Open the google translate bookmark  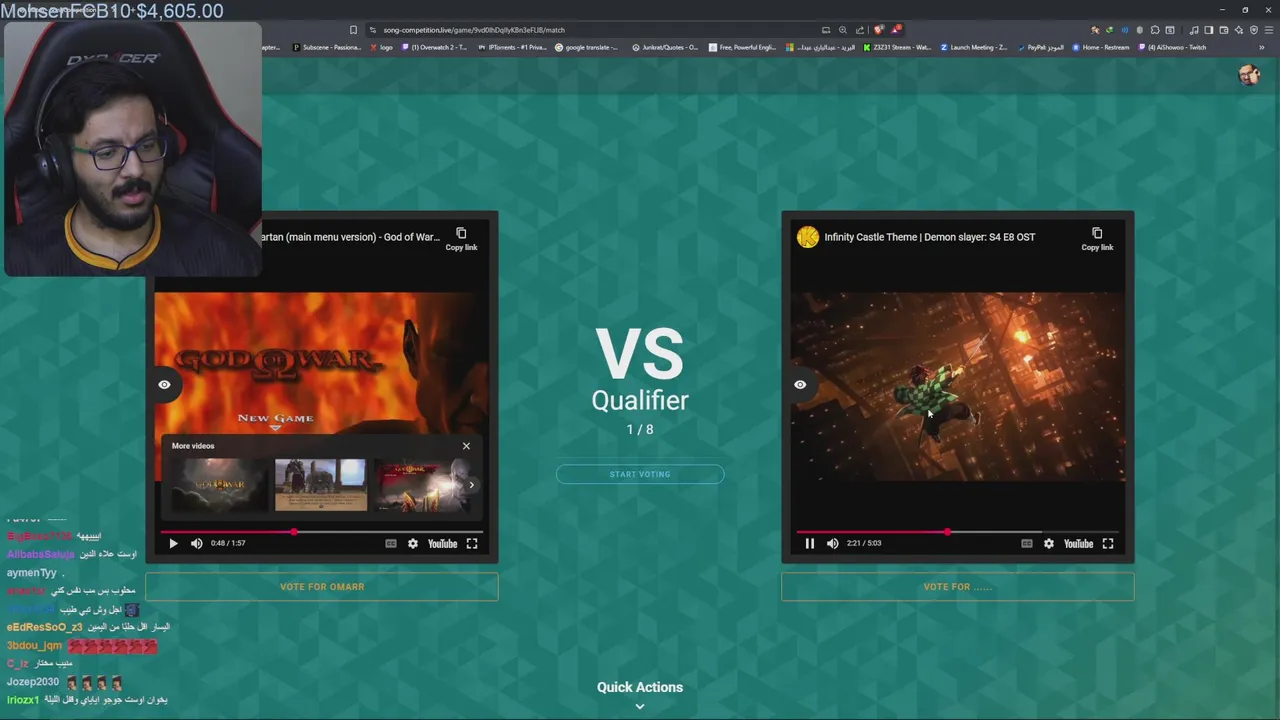coord(587,47)
